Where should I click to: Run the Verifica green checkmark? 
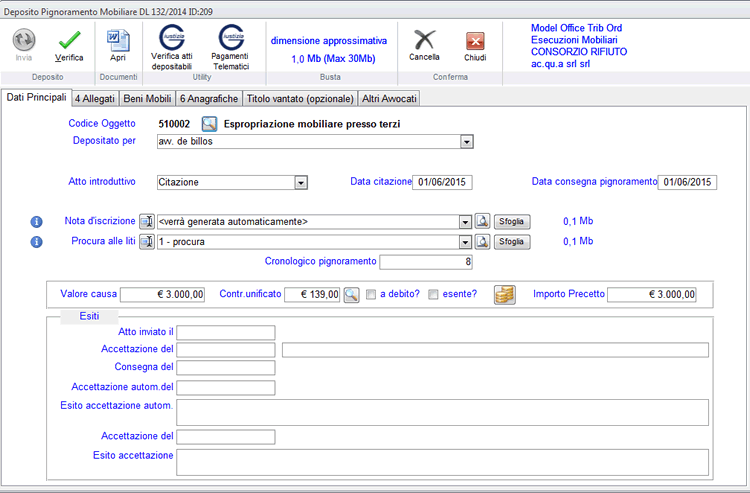click(x=69, y=40)
